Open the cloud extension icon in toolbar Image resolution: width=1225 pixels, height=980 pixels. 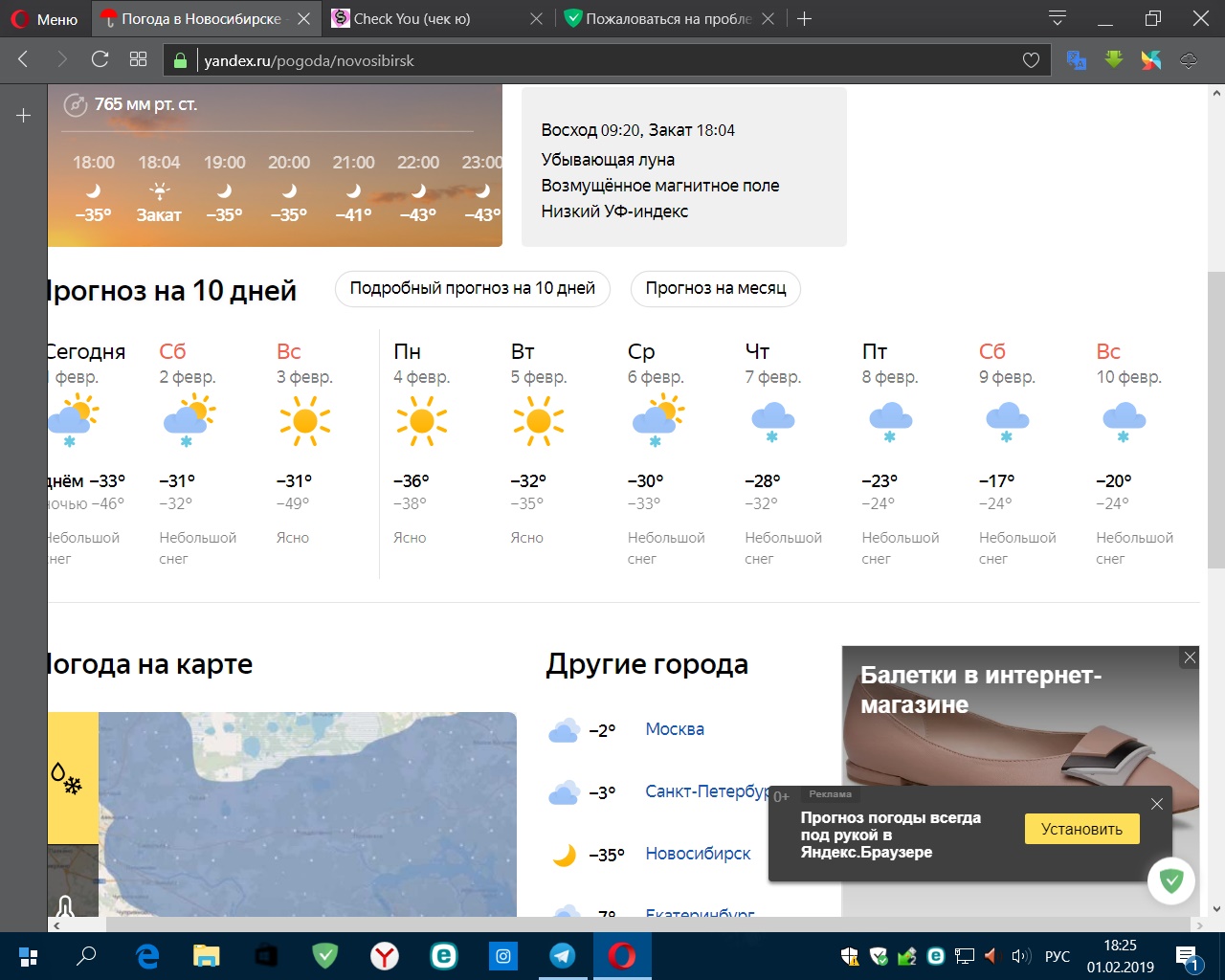coord(1189,60)
